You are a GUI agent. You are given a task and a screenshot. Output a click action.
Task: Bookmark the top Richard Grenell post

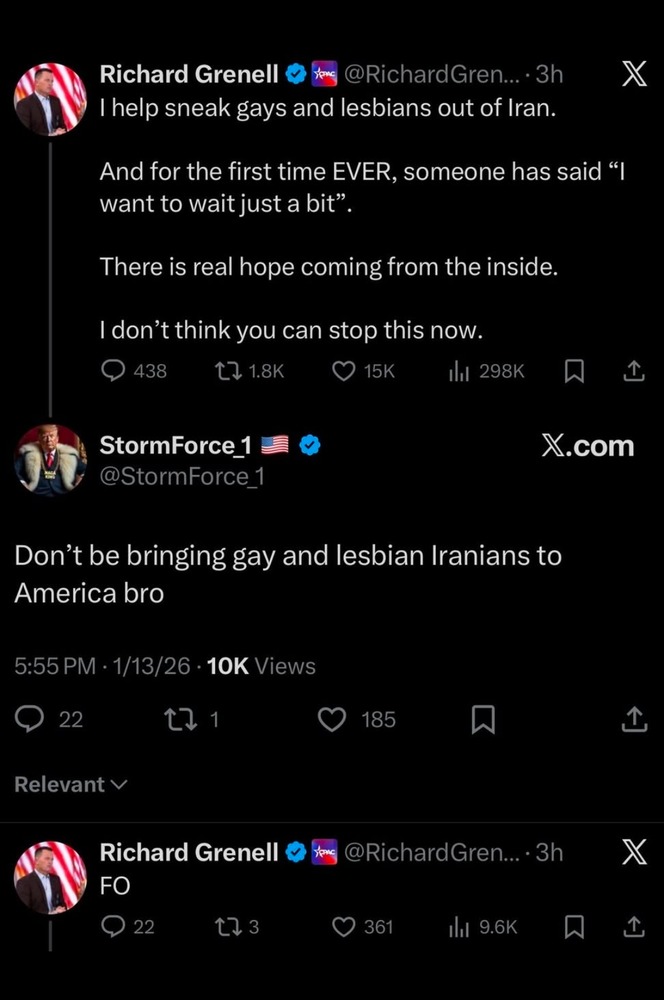pos(574,371)
